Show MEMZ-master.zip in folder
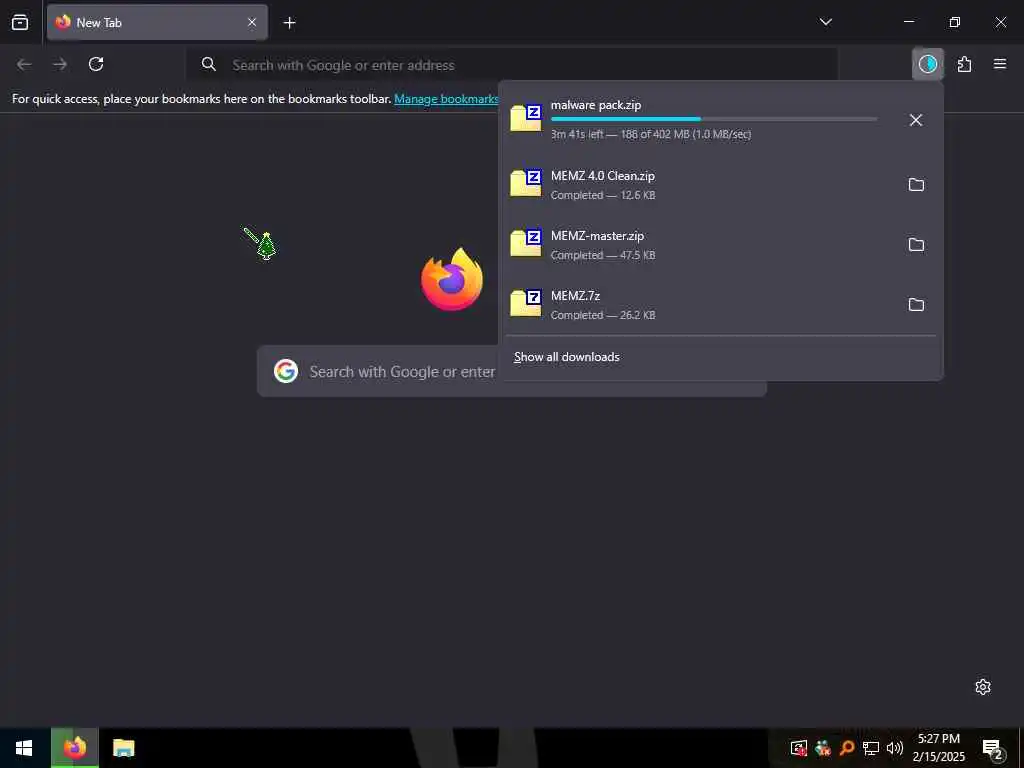This screenshot has width=1024, height=768. pyautogui.click(x=916, y=245)
